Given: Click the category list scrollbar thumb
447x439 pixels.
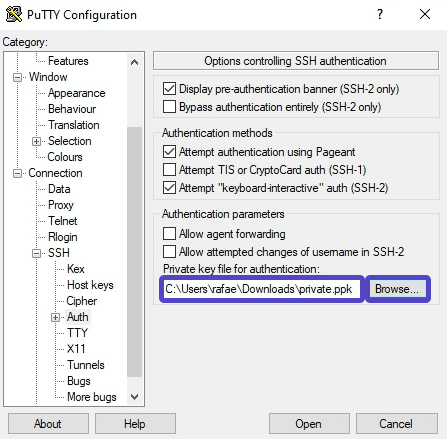Looking at the screenshot, I should 135,252.
